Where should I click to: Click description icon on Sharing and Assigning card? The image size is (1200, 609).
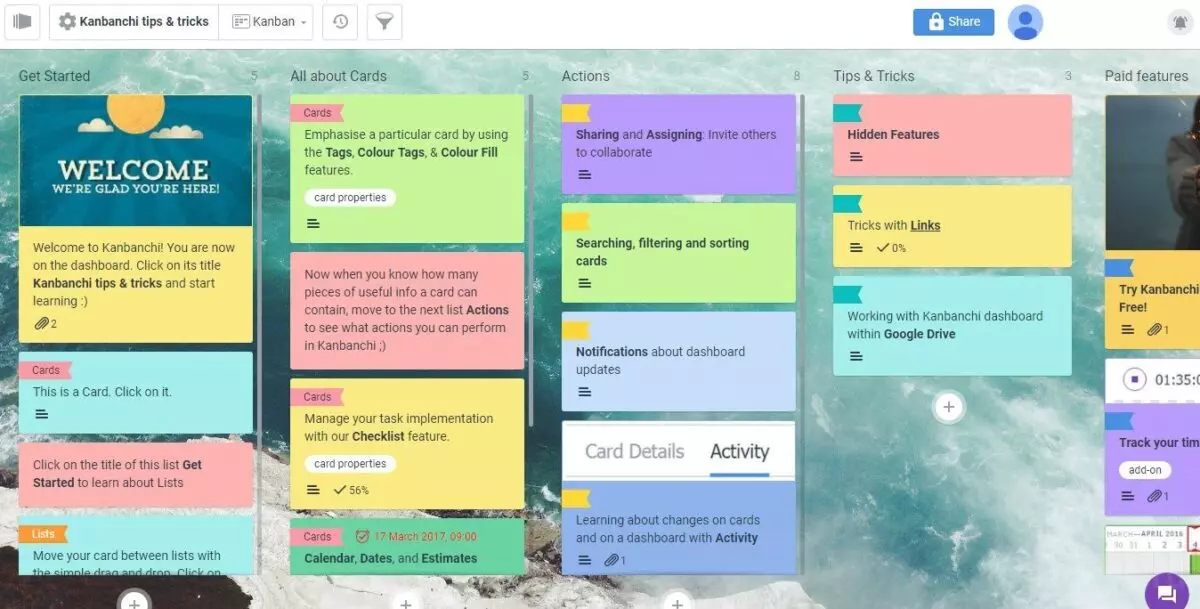[x=585, y=175]
